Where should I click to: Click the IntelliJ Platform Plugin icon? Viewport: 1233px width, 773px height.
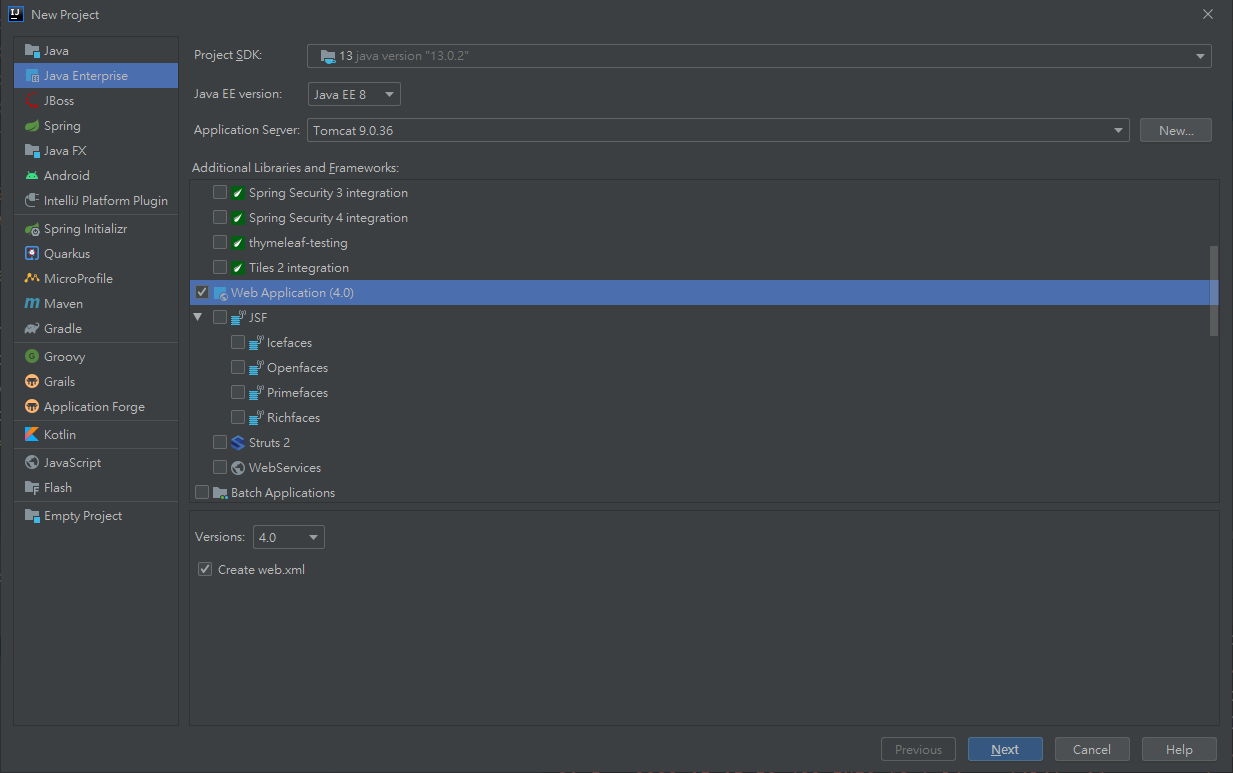32,201
